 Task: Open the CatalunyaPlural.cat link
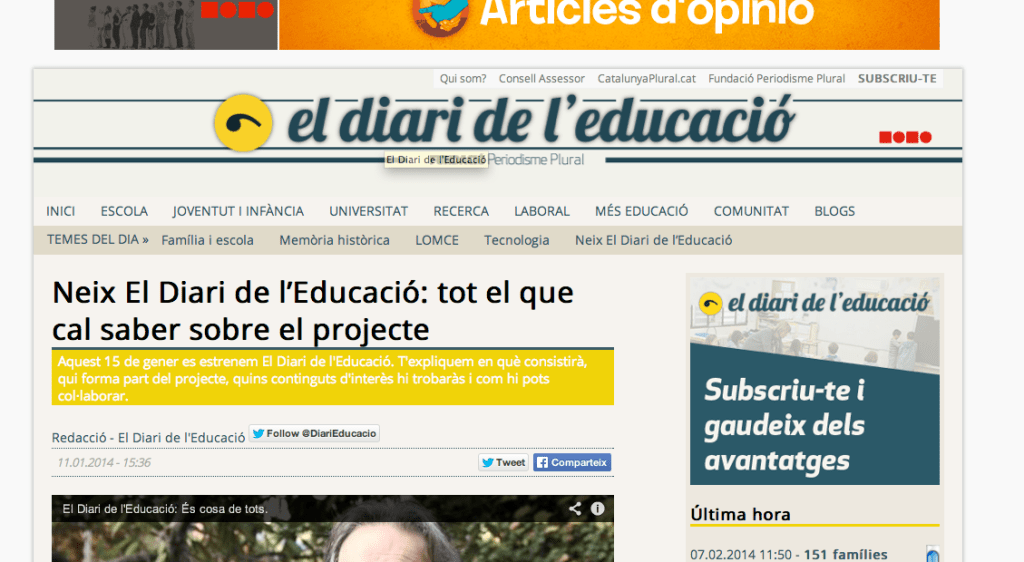pyautogui.click(x=647, y=78)
